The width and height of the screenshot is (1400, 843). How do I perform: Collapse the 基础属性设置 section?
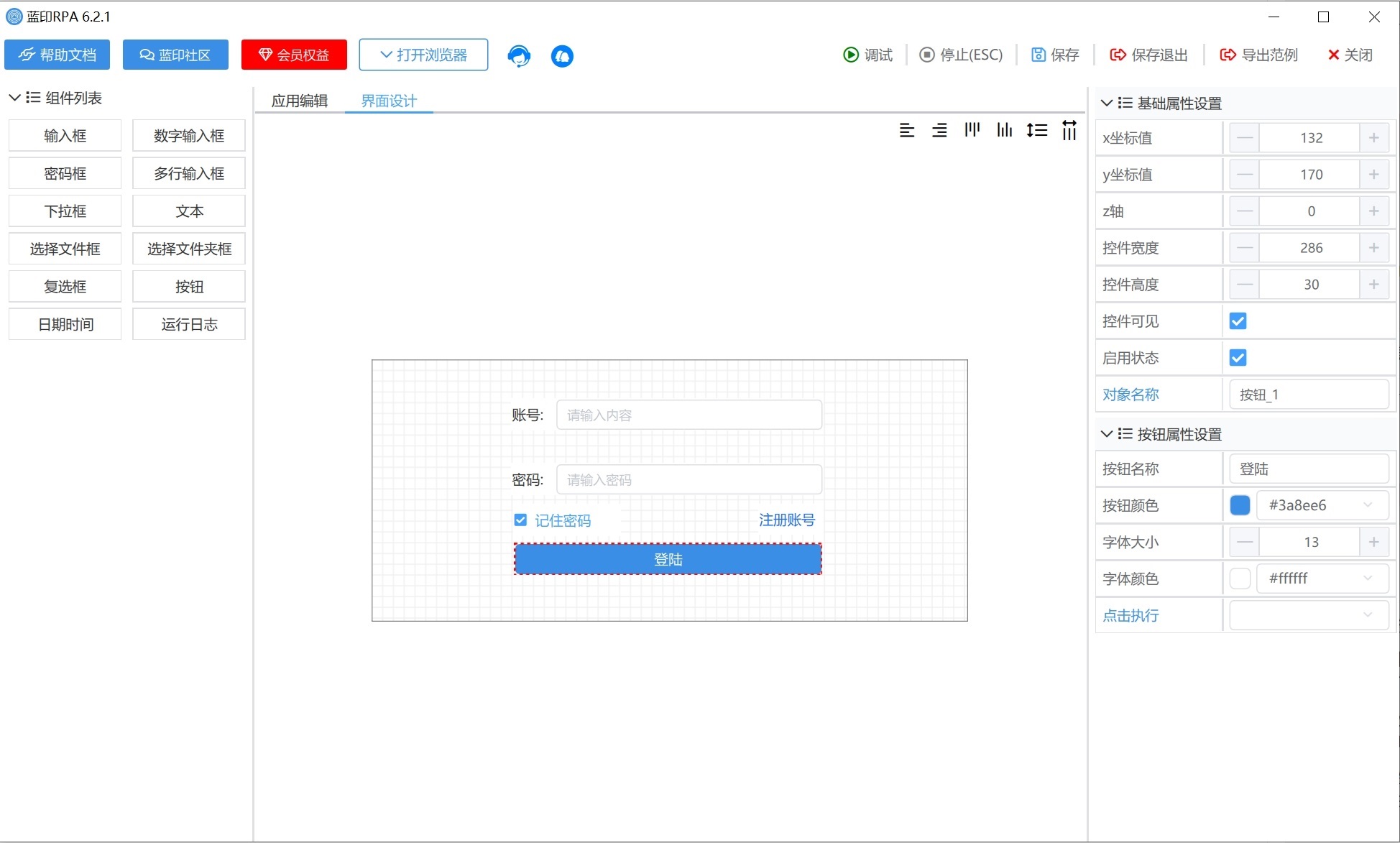click(x=1107, y=103)
